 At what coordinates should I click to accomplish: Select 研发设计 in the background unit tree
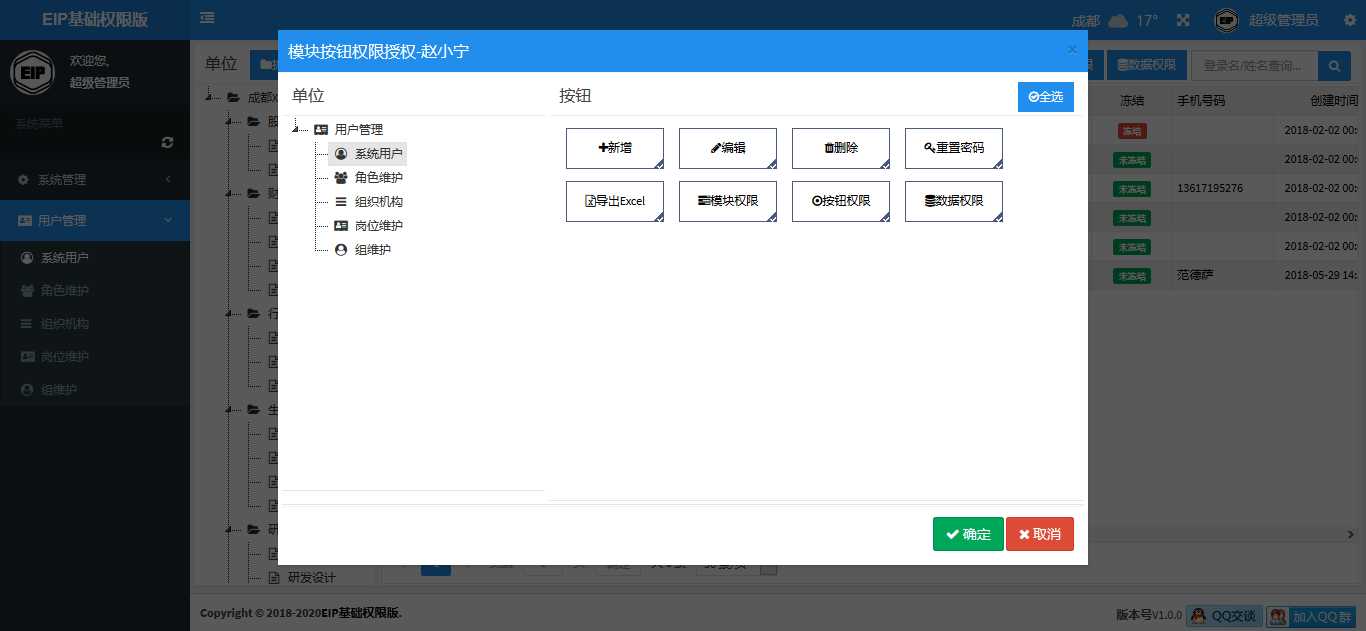click(x=312, y=577)
